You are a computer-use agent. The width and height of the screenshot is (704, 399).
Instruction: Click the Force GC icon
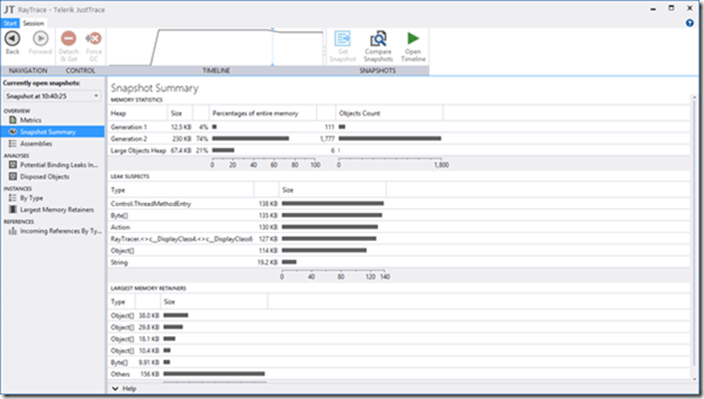click(x=93, y=39)
